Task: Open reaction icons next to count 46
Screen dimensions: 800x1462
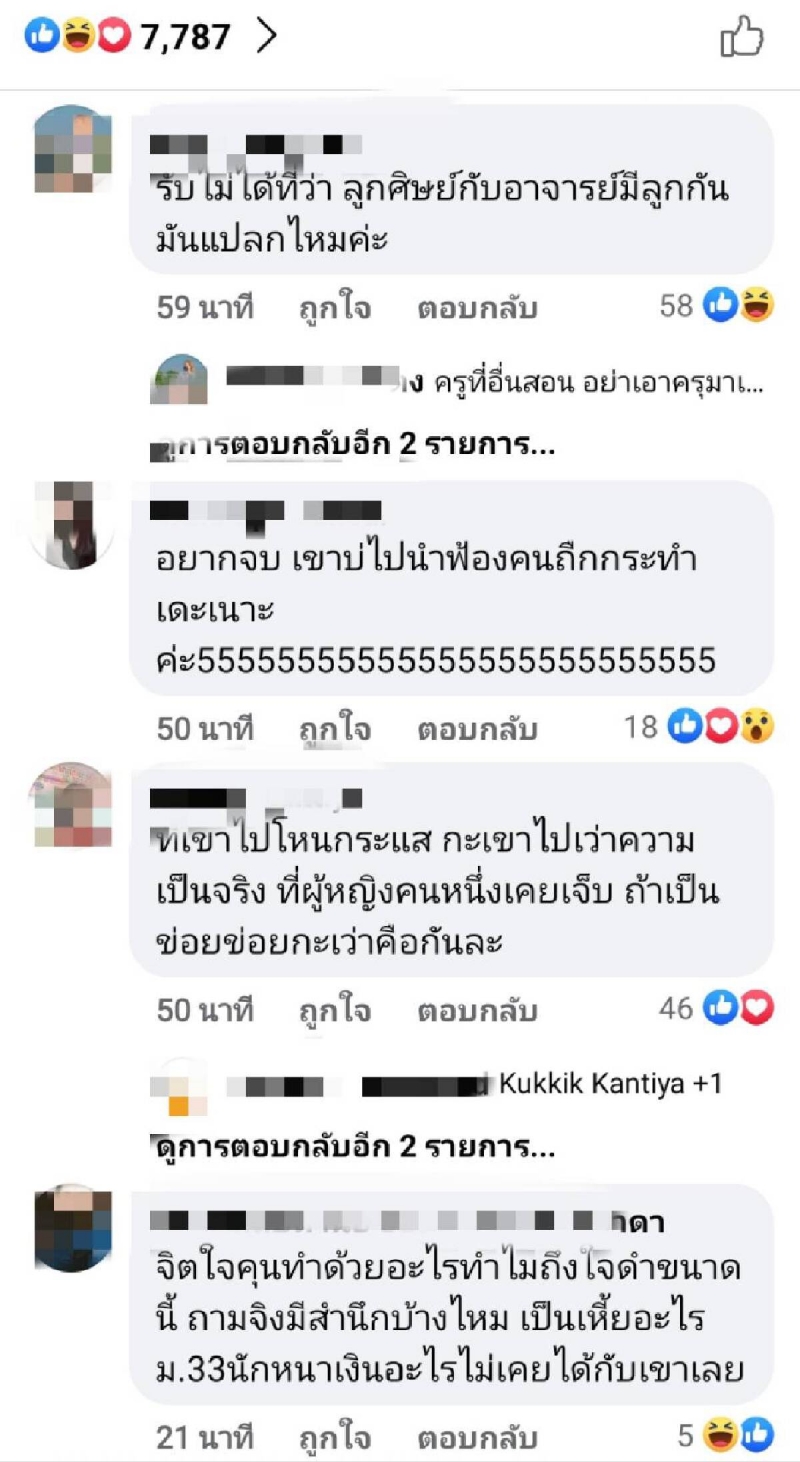Action: 739,1008
